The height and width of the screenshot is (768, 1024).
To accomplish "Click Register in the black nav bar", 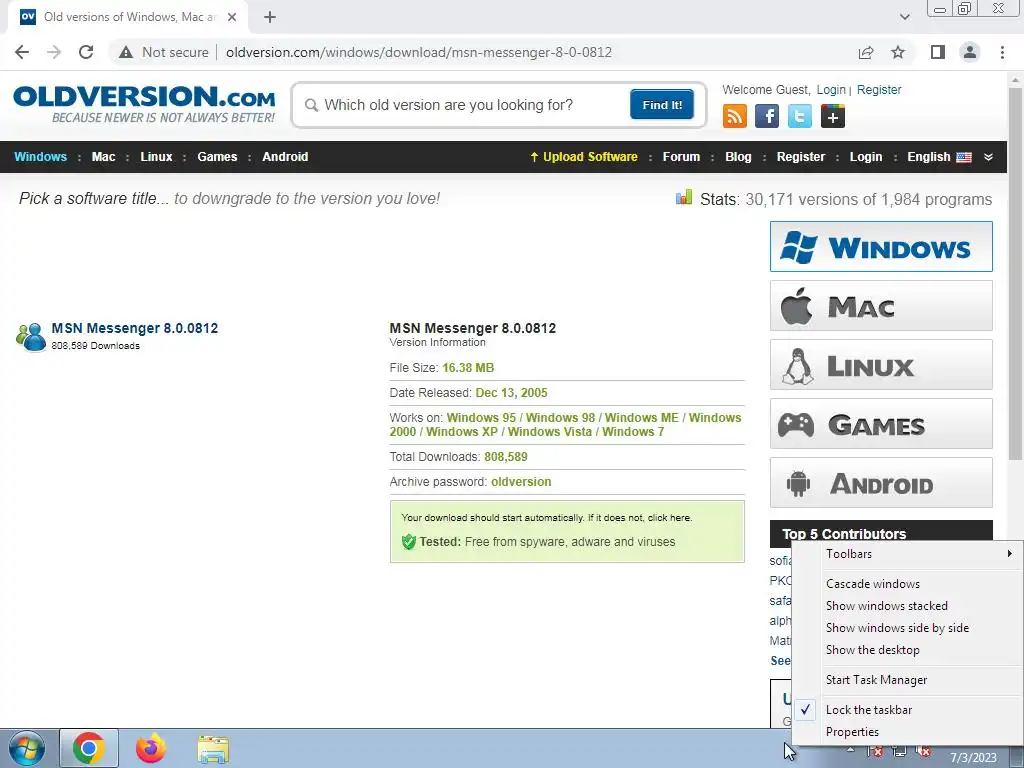I will point(801,157).
